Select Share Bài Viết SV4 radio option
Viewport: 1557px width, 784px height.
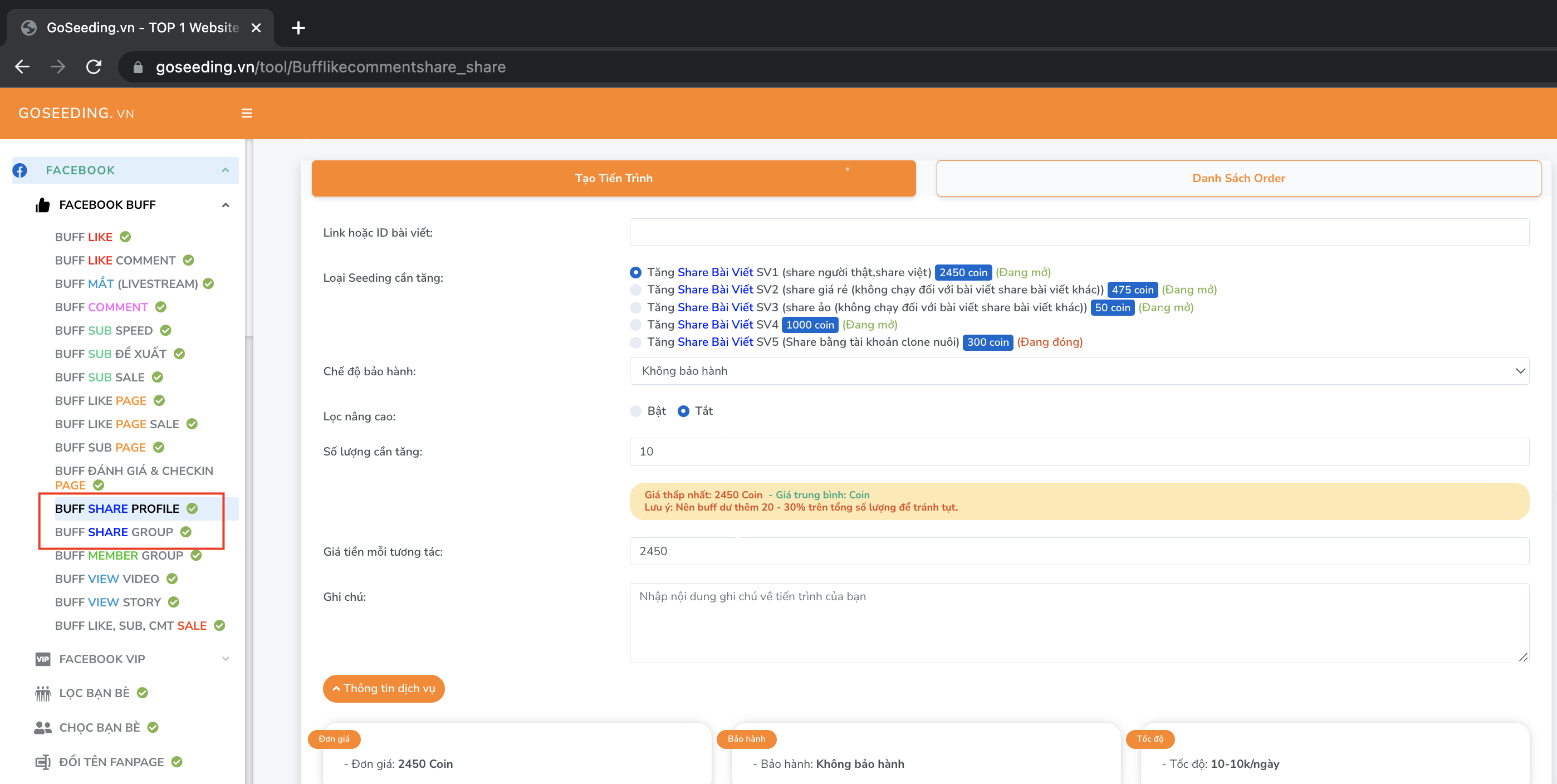point(635,325)
